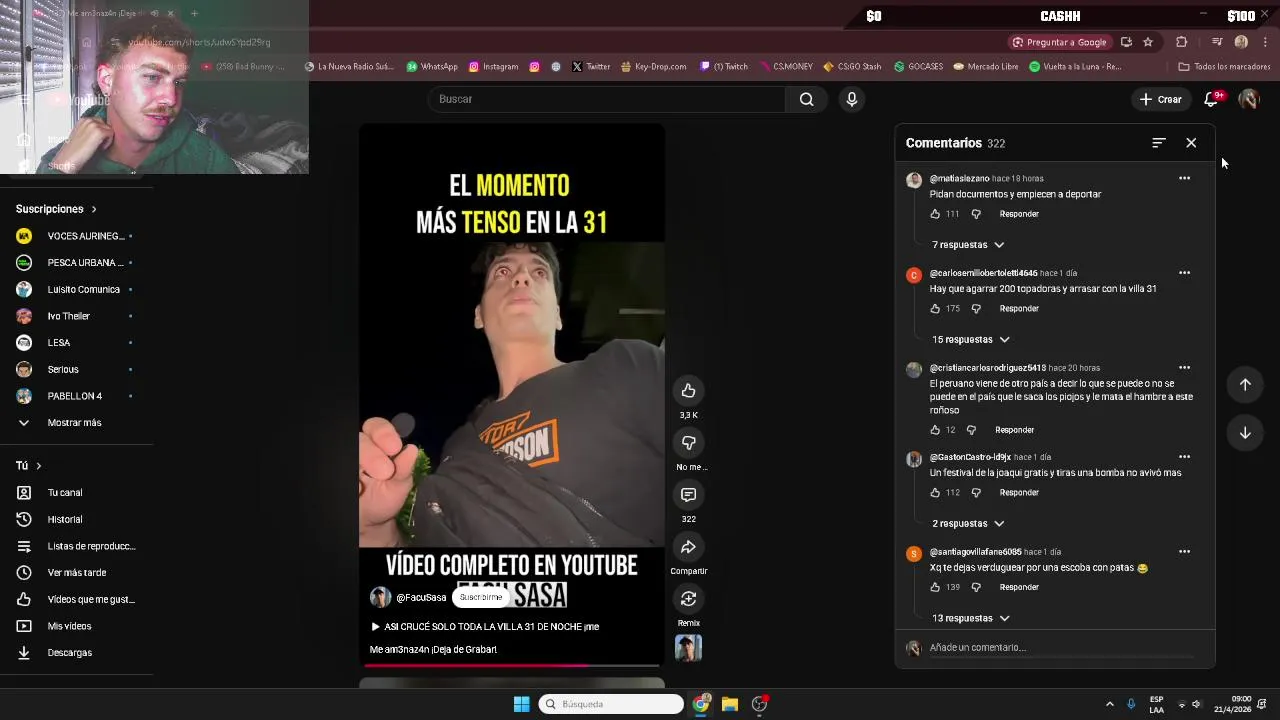Go to the next short with down arrow

(1245, 432)
